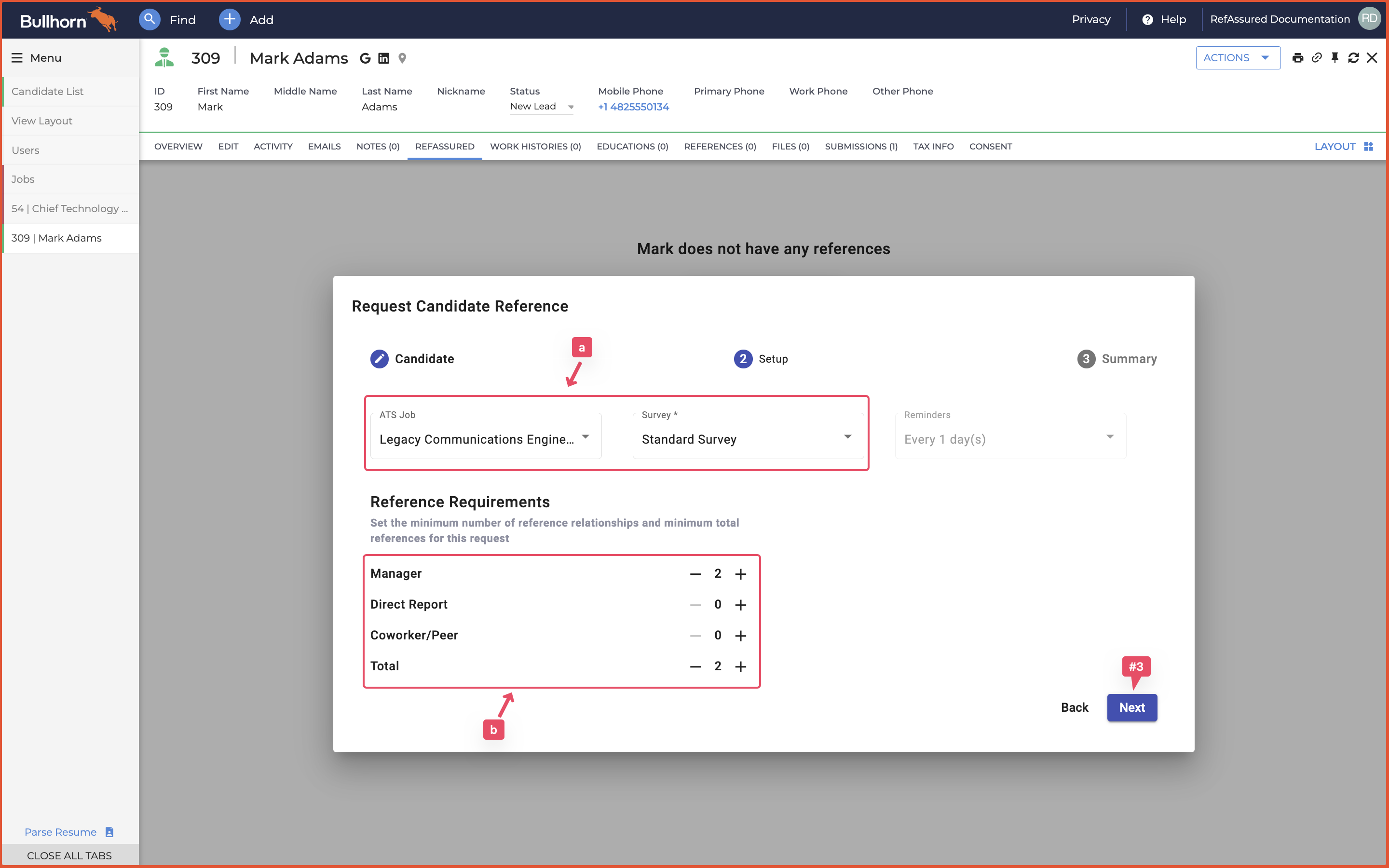This screenshot has height=868, width=1389.
Task: Click the mobile phone number link
Action: [x=633, y=107]
